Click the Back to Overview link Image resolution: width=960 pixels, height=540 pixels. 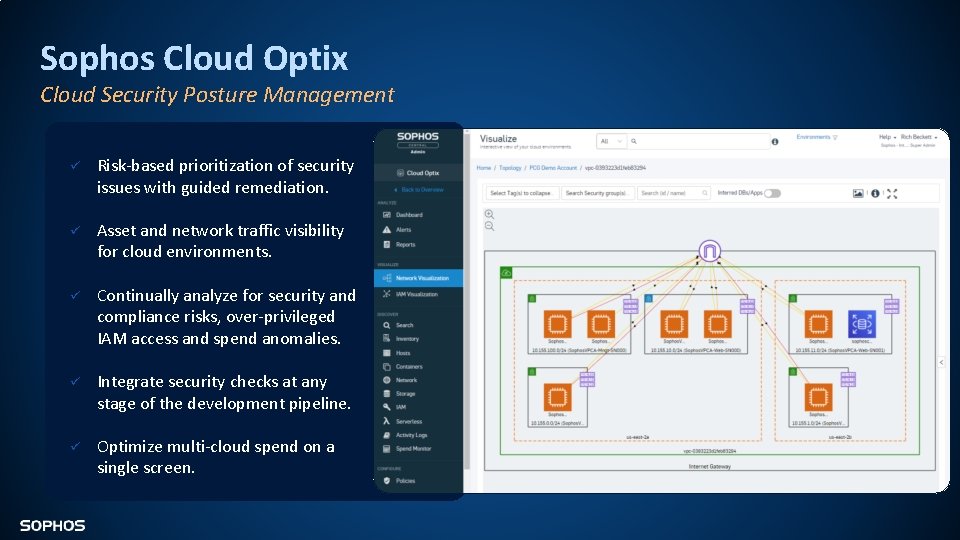click(x=419, y=190)
